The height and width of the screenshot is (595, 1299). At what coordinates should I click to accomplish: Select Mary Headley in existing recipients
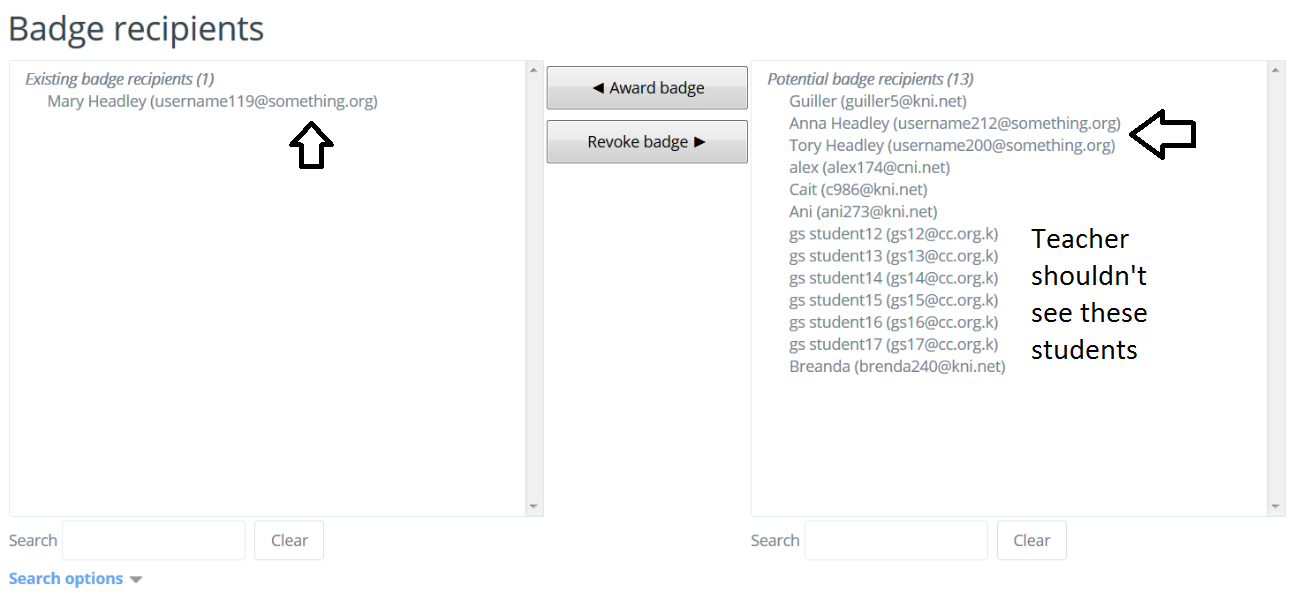[212, 101]
